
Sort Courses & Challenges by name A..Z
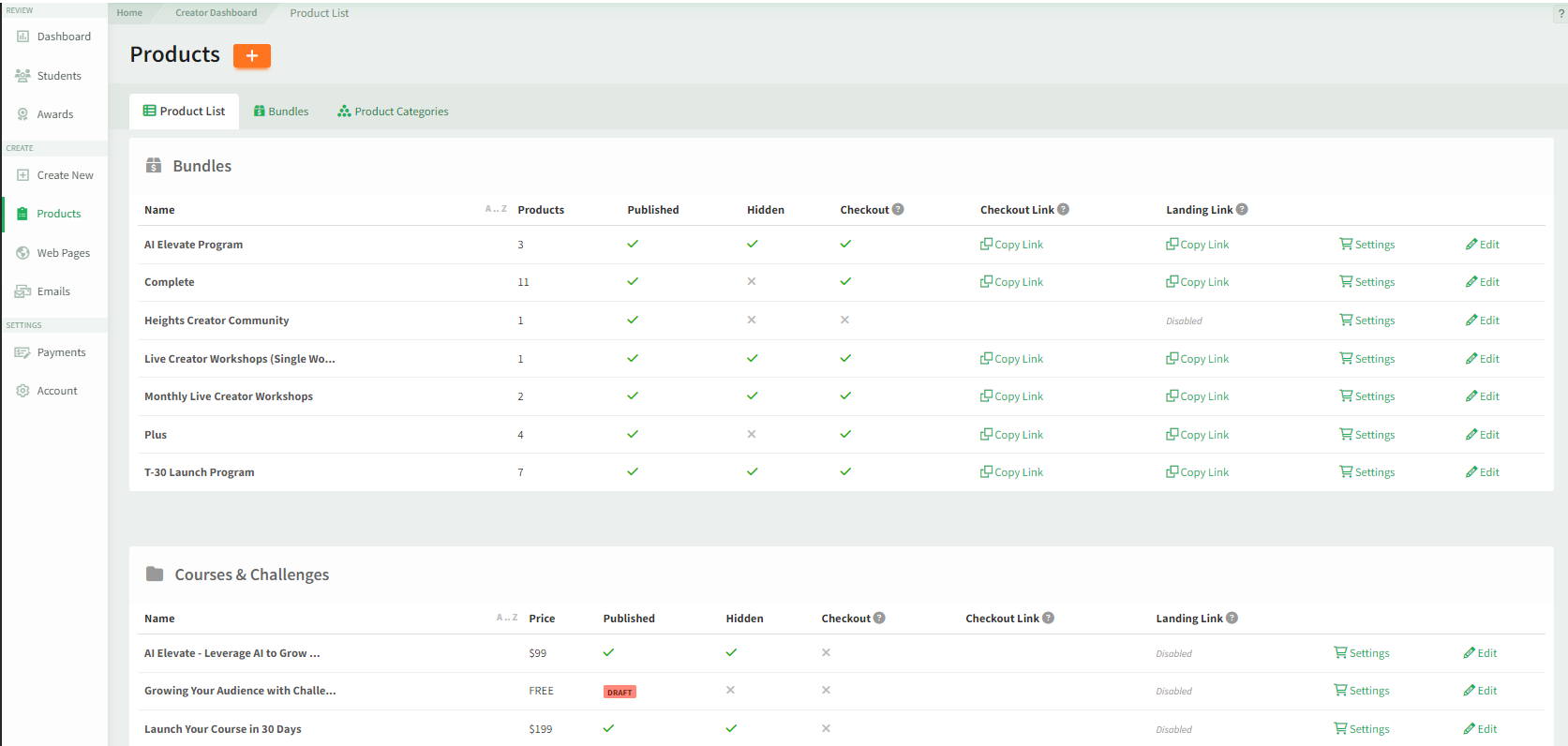point(507,618)
